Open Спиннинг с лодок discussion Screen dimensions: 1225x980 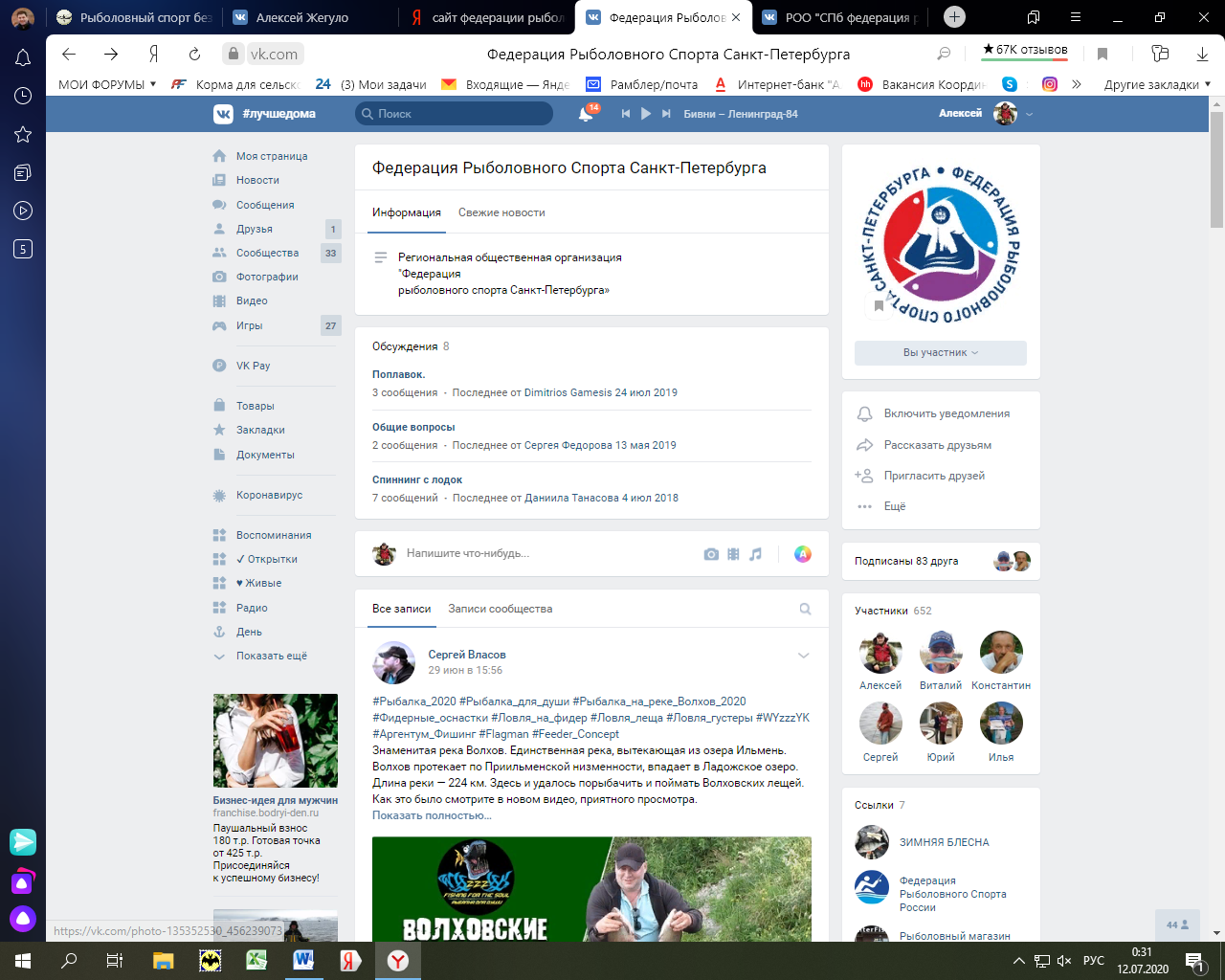point(417,479)
